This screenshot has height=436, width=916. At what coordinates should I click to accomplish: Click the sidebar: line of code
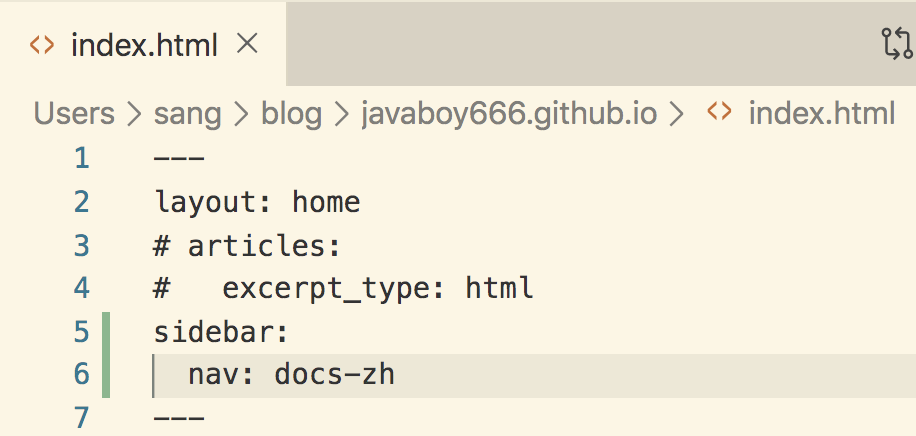click(x=221, y=333)
